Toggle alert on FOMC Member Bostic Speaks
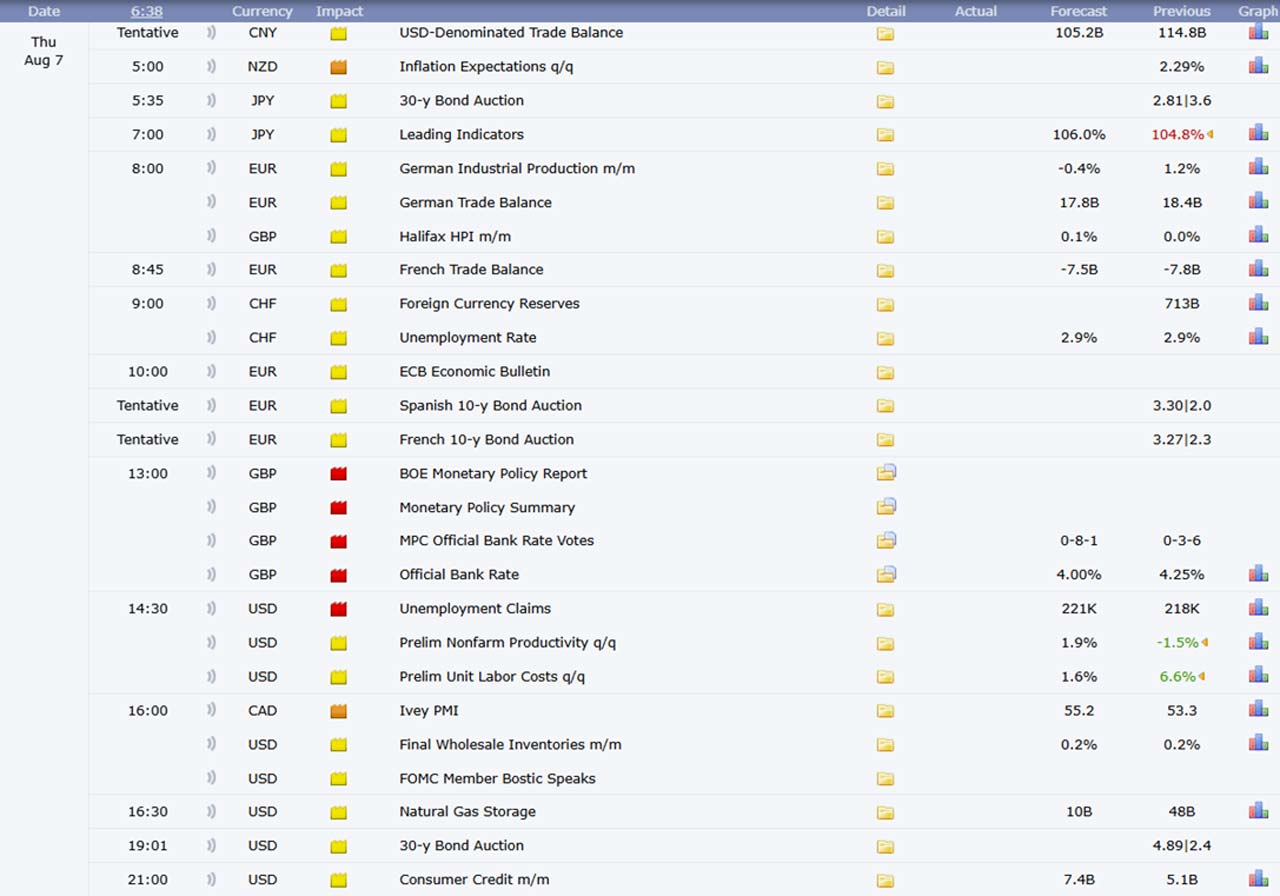Screen dimensions: 1280x896 click(211, 779)
